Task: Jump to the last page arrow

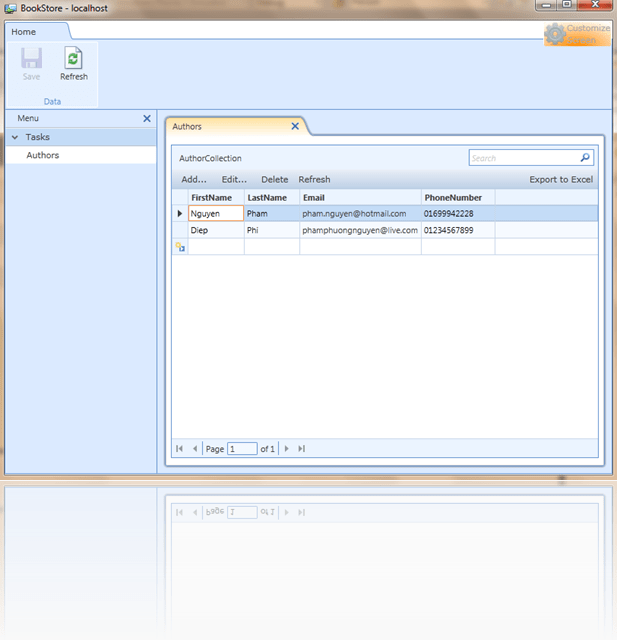Action: [x=302, y=449]
